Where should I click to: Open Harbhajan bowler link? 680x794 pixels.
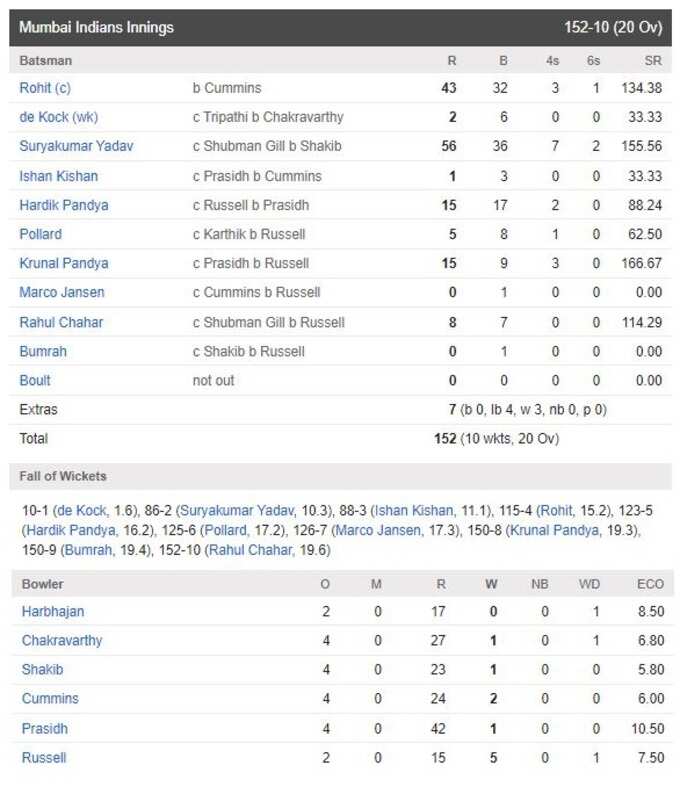pos(53,611)
